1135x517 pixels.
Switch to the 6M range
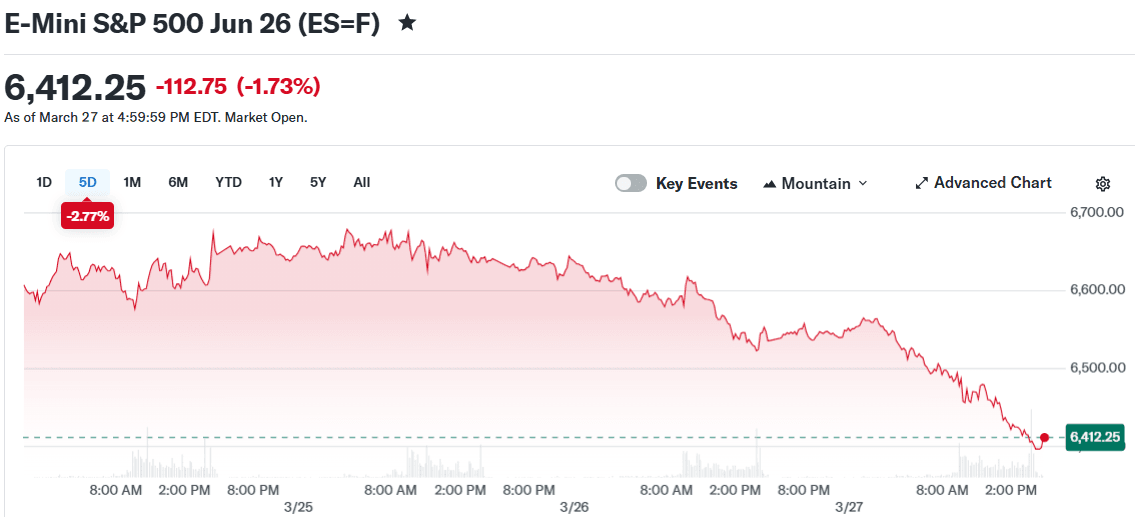pyautogui.click(x=178, y=182)
